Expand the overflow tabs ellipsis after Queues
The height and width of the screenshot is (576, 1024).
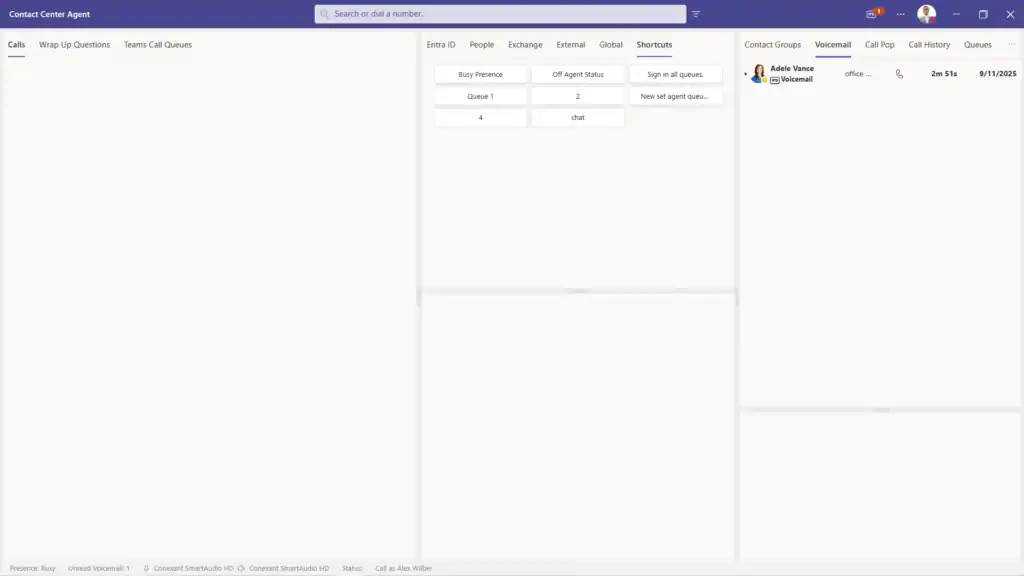[x=1011, y=45]
